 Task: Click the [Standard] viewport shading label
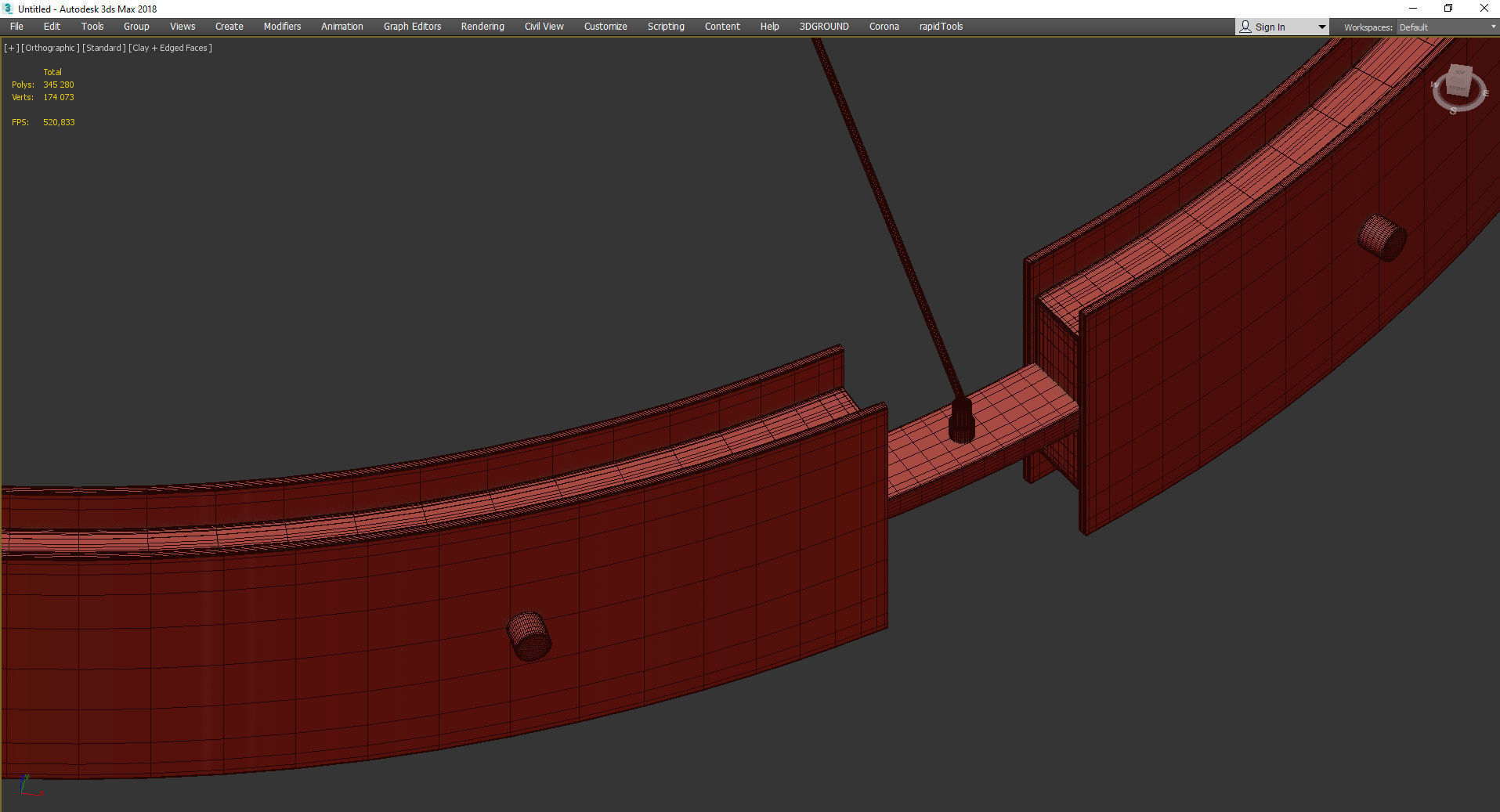(103, 48)
